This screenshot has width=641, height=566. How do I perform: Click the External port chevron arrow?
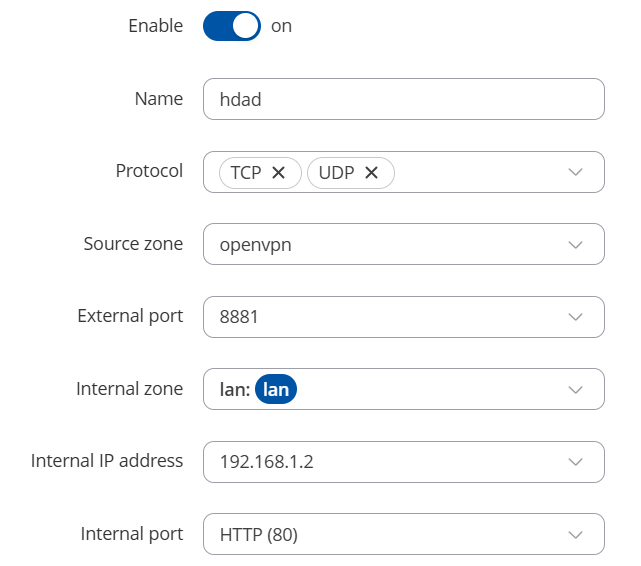[575, 317]
